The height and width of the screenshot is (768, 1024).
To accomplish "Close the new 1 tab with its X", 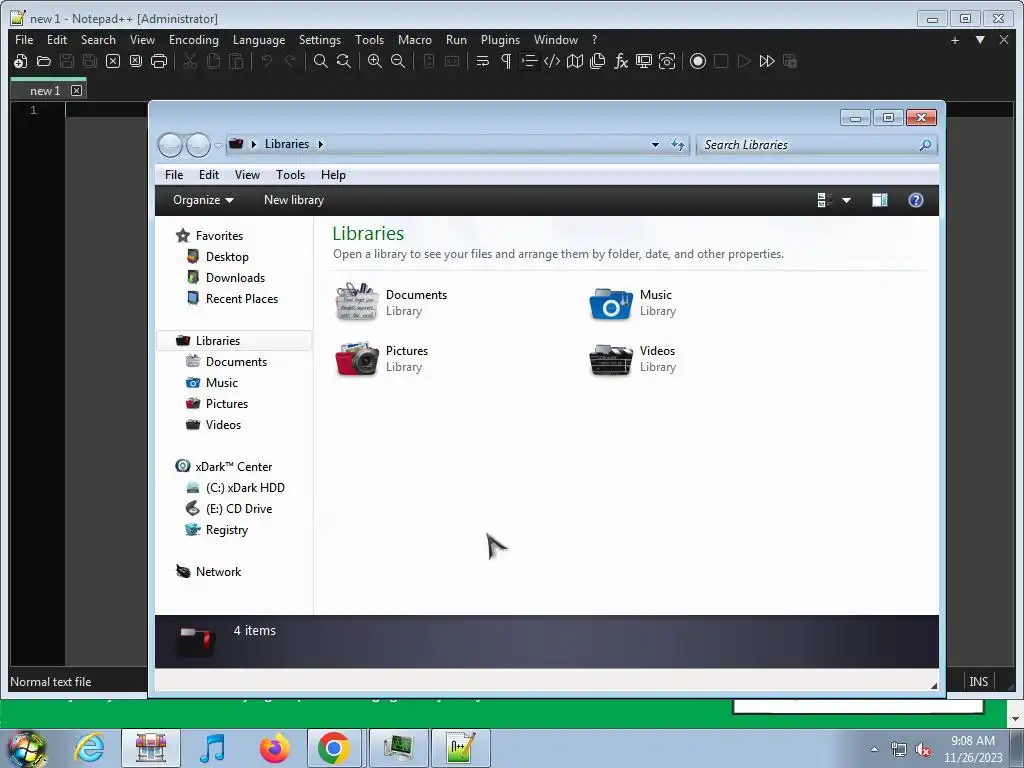I will point(76,90).
